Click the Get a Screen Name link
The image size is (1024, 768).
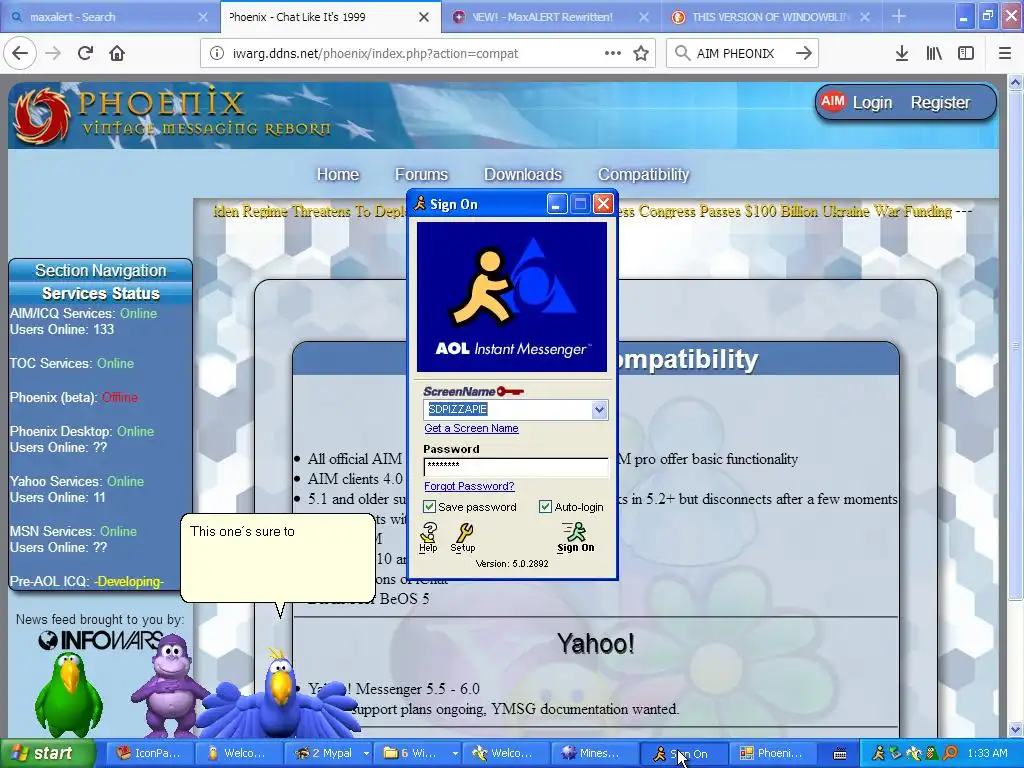471,428
